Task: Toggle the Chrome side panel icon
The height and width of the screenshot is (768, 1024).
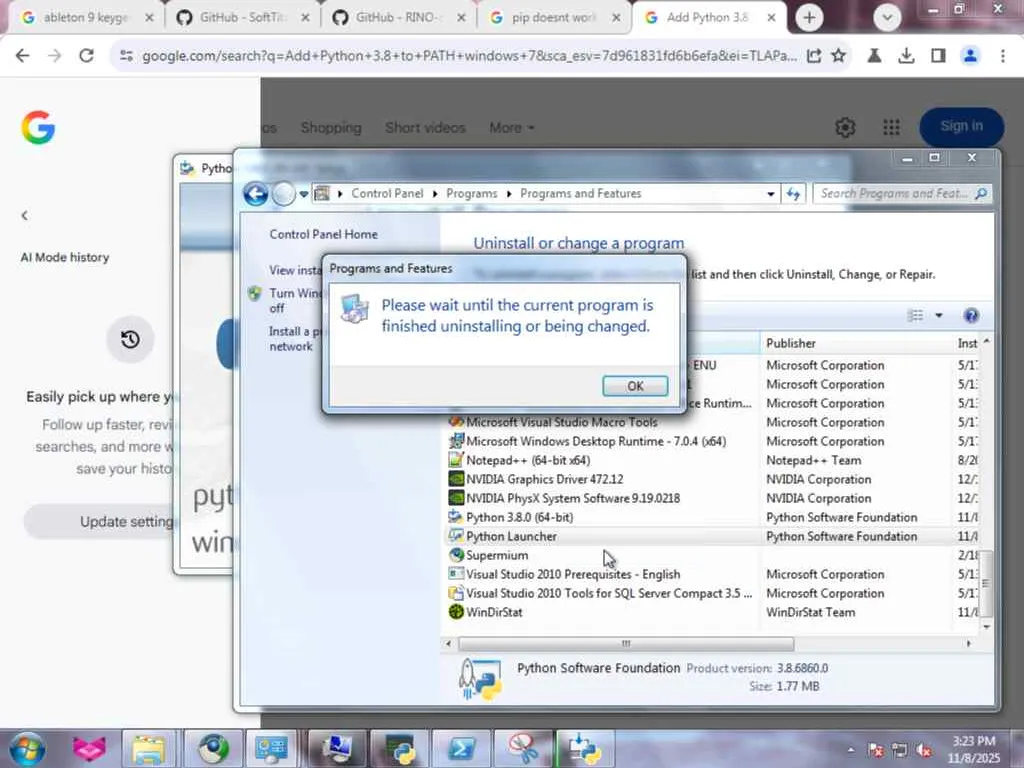Action: click(x=938, y=56)
